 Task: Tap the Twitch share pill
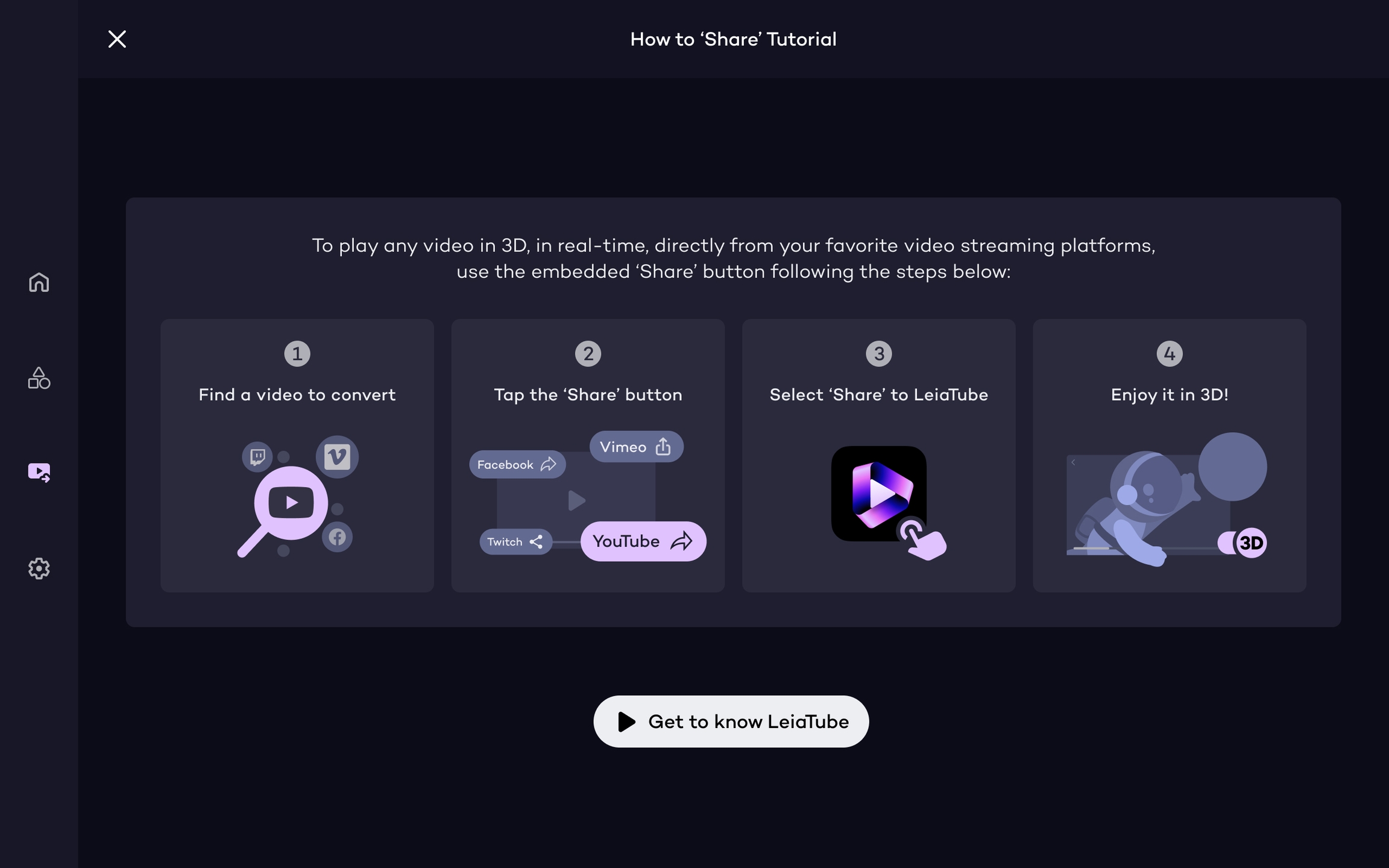[x=515, y=542]
